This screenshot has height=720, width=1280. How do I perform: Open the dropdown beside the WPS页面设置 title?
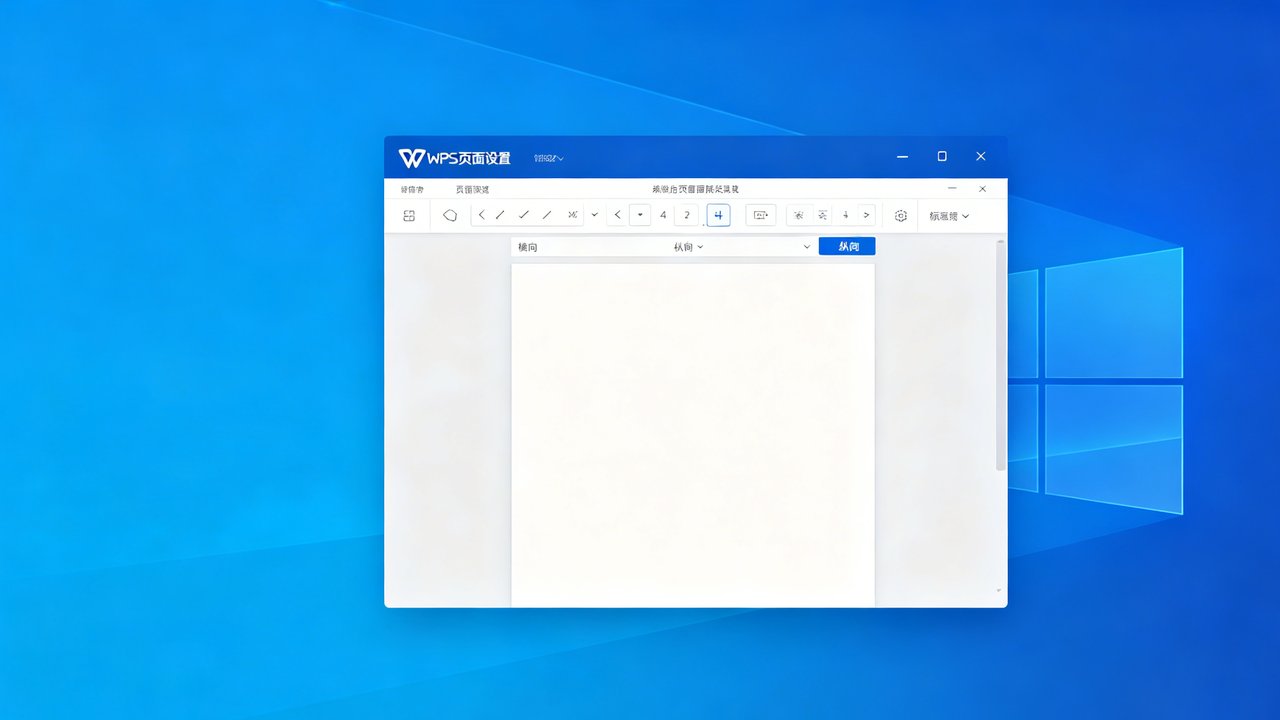click(x=549, y=158)
